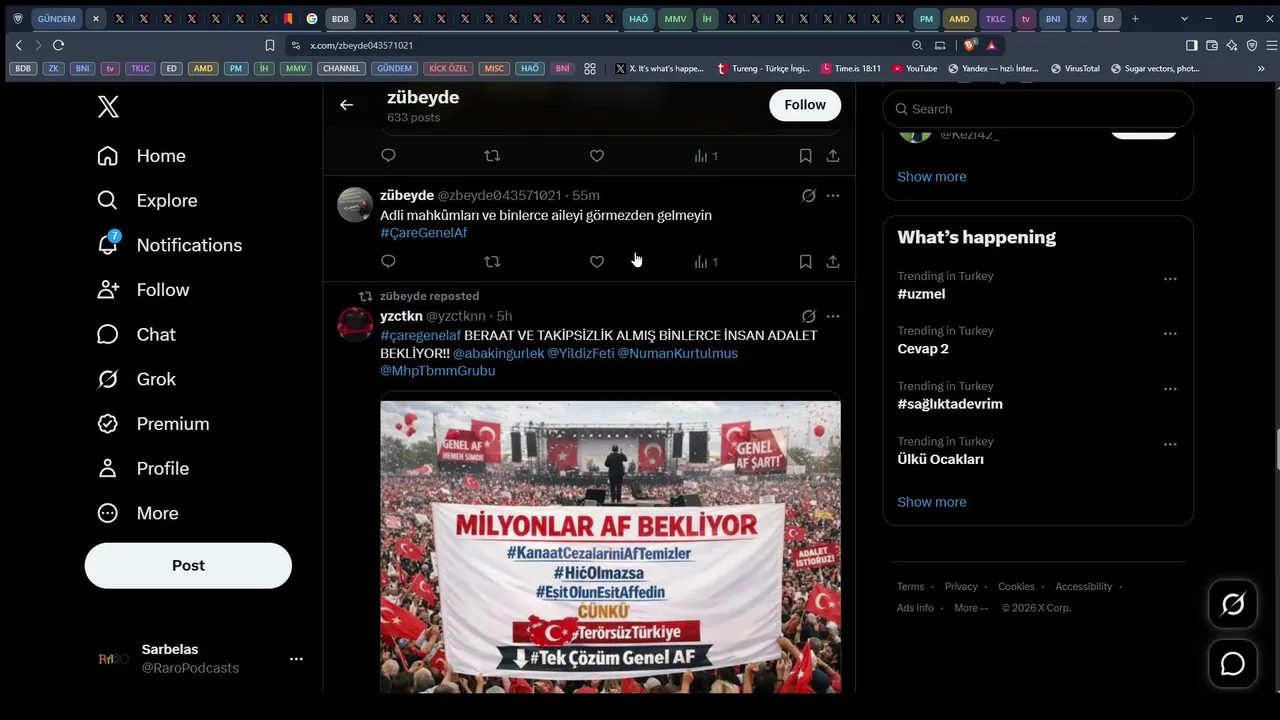
Task: Open Notifications with 7 unread
Action: point(169,245)
